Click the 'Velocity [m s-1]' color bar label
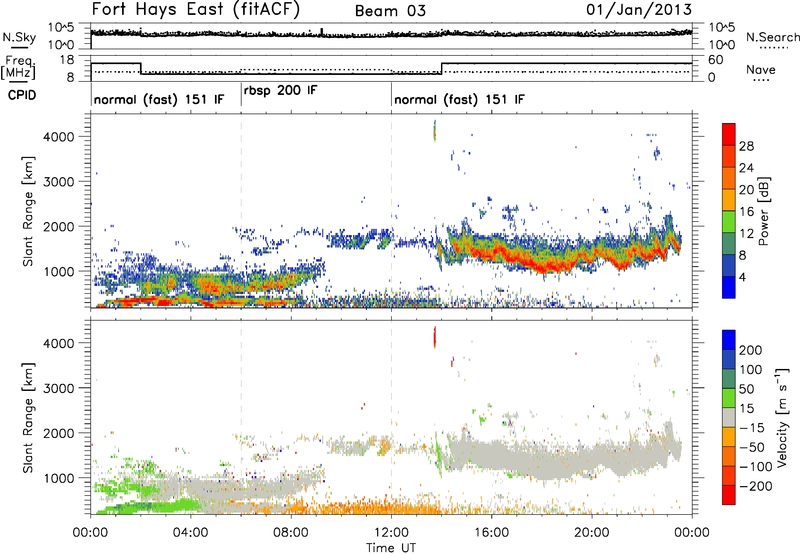Viewport: 800px width, 554px height. tap(782, 417)
